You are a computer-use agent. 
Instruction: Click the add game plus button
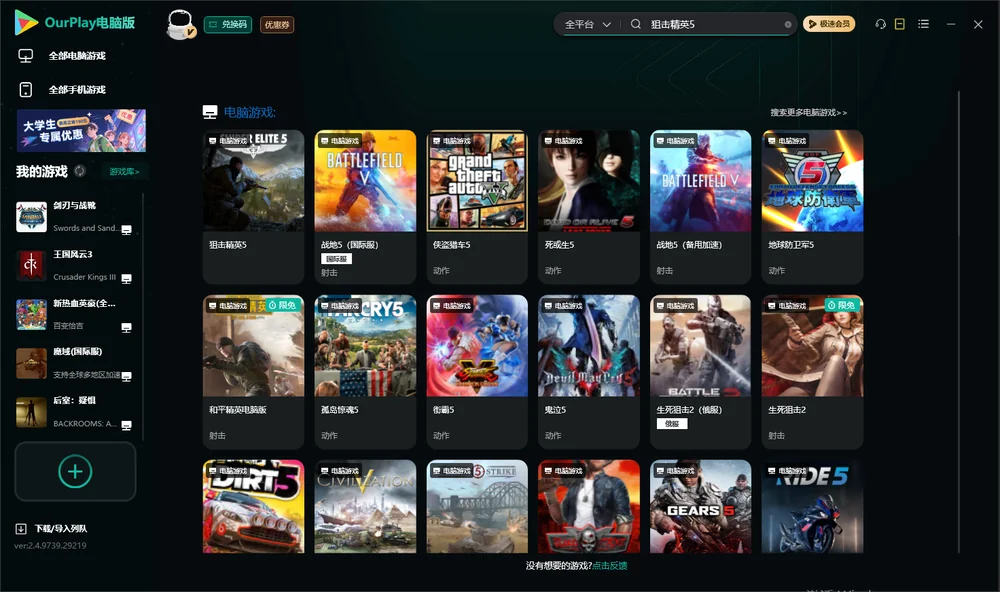pyautogui.click(x=75, y=471)
